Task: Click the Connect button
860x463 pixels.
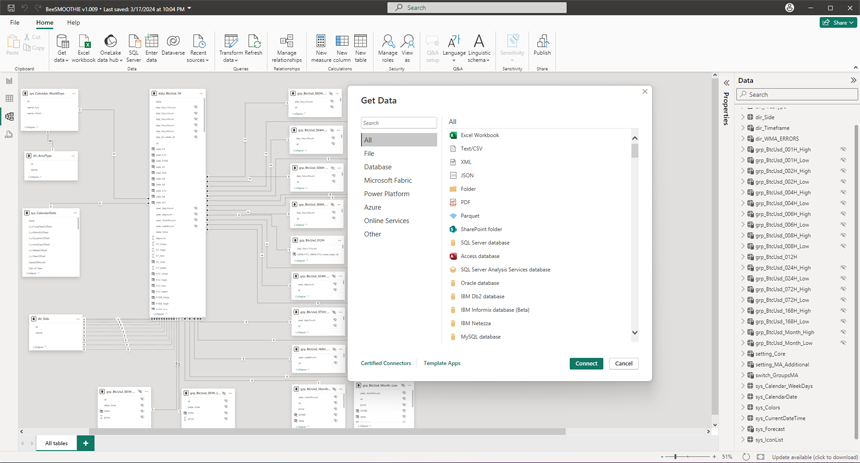Action: click(586, 364)
